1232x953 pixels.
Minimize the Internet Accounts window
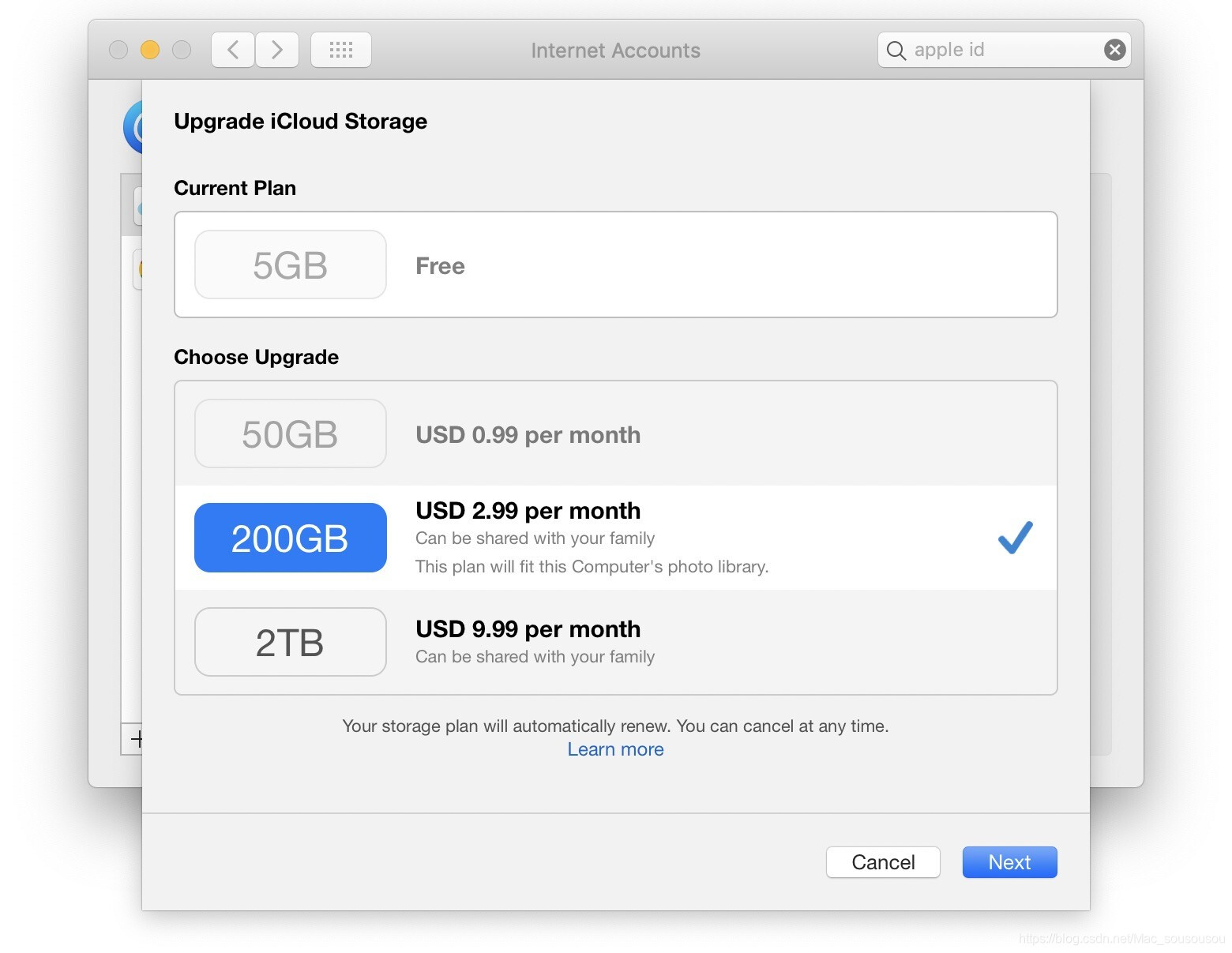coord(150,50)
